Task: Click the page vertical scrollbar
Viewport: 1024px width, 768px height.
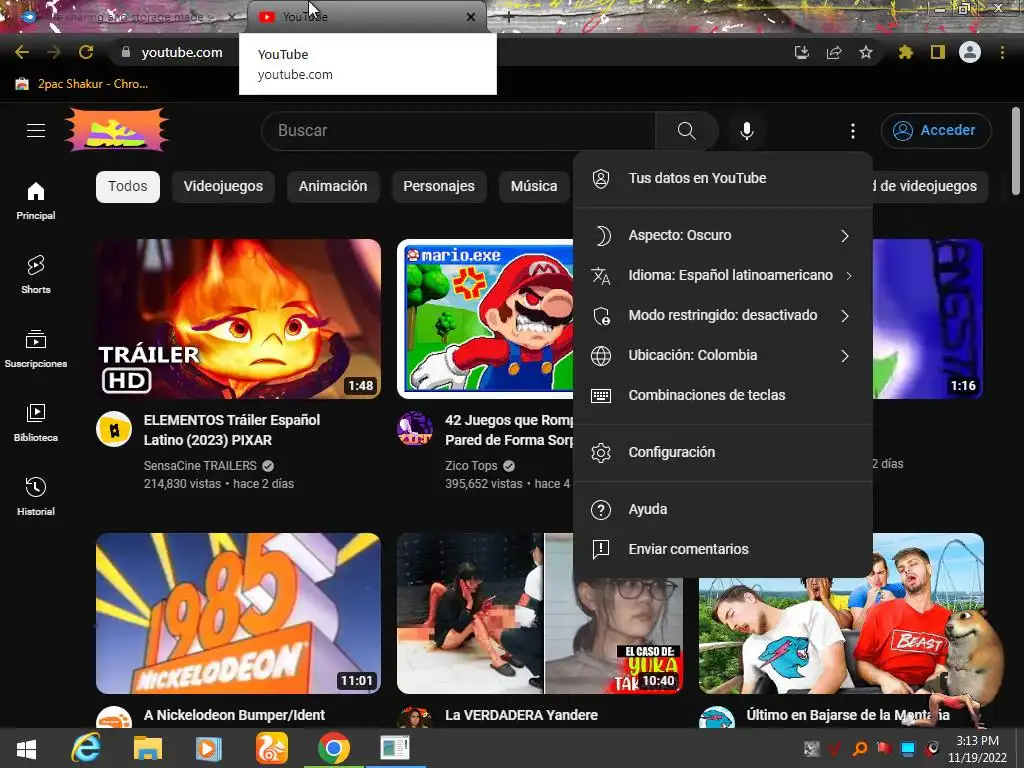Action: point(1016,152)
